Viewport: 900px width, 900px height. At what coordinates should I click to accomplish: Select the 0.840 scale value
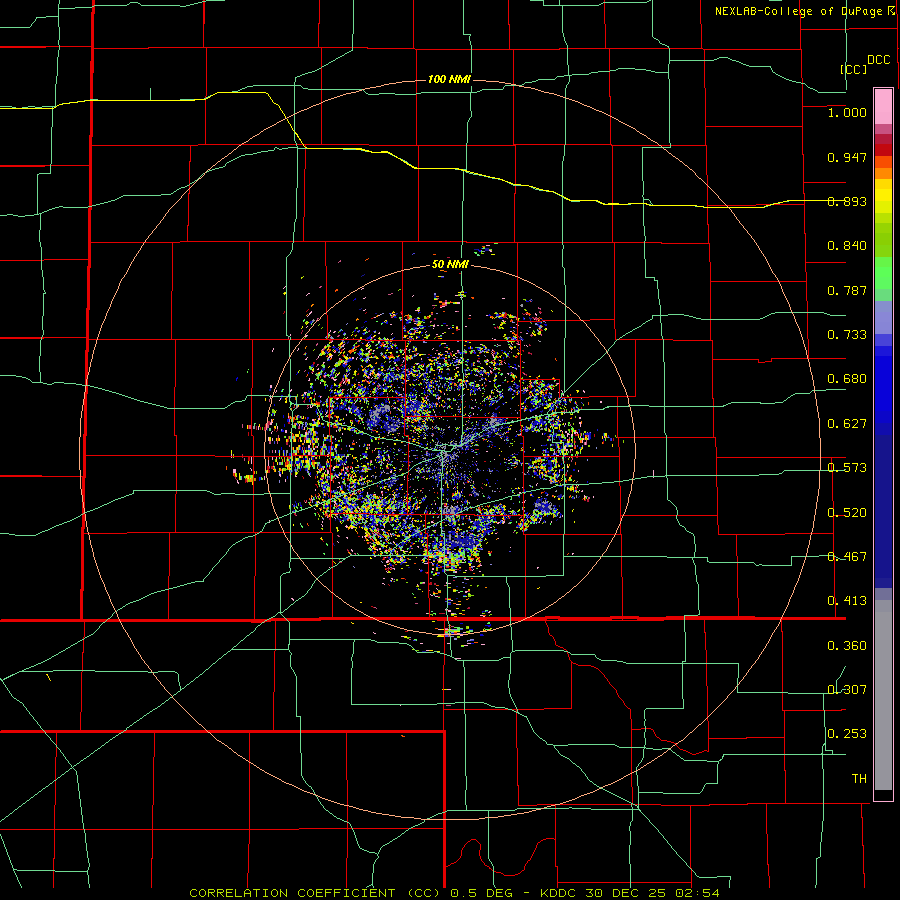(847, 246)
